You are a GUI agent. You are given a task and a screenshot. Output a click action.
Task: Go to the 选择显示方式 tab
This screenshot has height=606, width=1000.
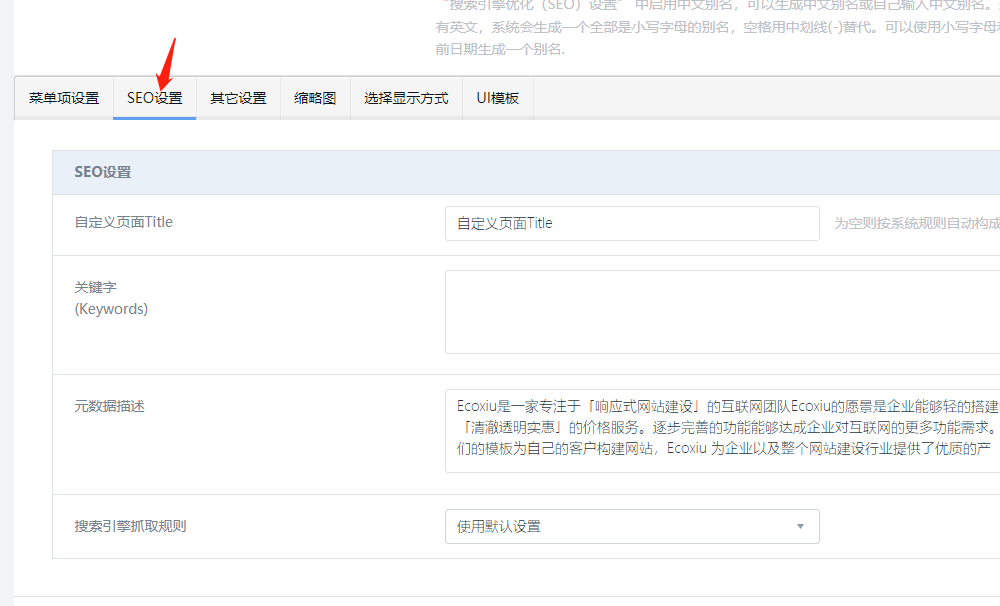[406, 98]
